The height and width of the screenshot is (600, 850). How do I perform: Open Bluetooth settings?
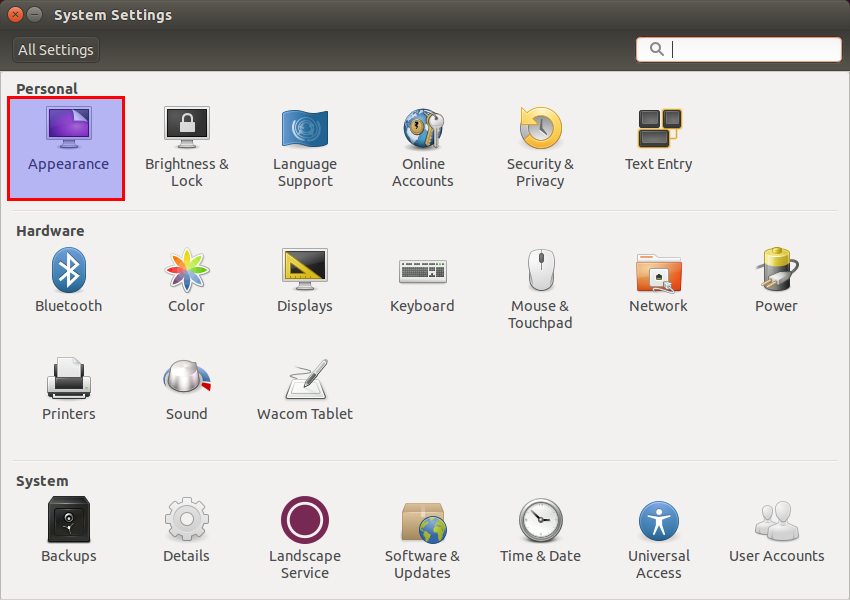tap(69, 280)
